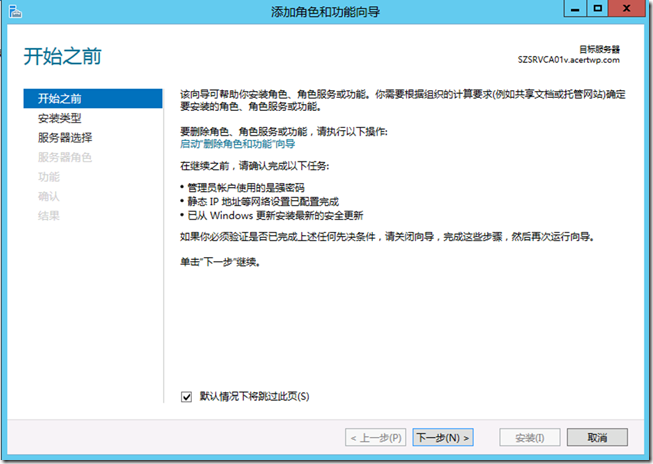Open the 启动"删除角色和功能"向导 link
Image resolution: width=653 pixels, height=464 pixels.
[237, 144]
